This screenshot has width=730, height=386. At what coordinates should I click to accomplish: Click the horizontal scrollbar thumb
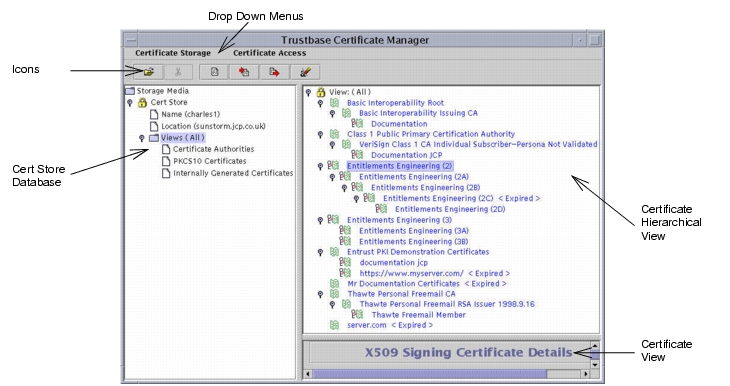429,374
